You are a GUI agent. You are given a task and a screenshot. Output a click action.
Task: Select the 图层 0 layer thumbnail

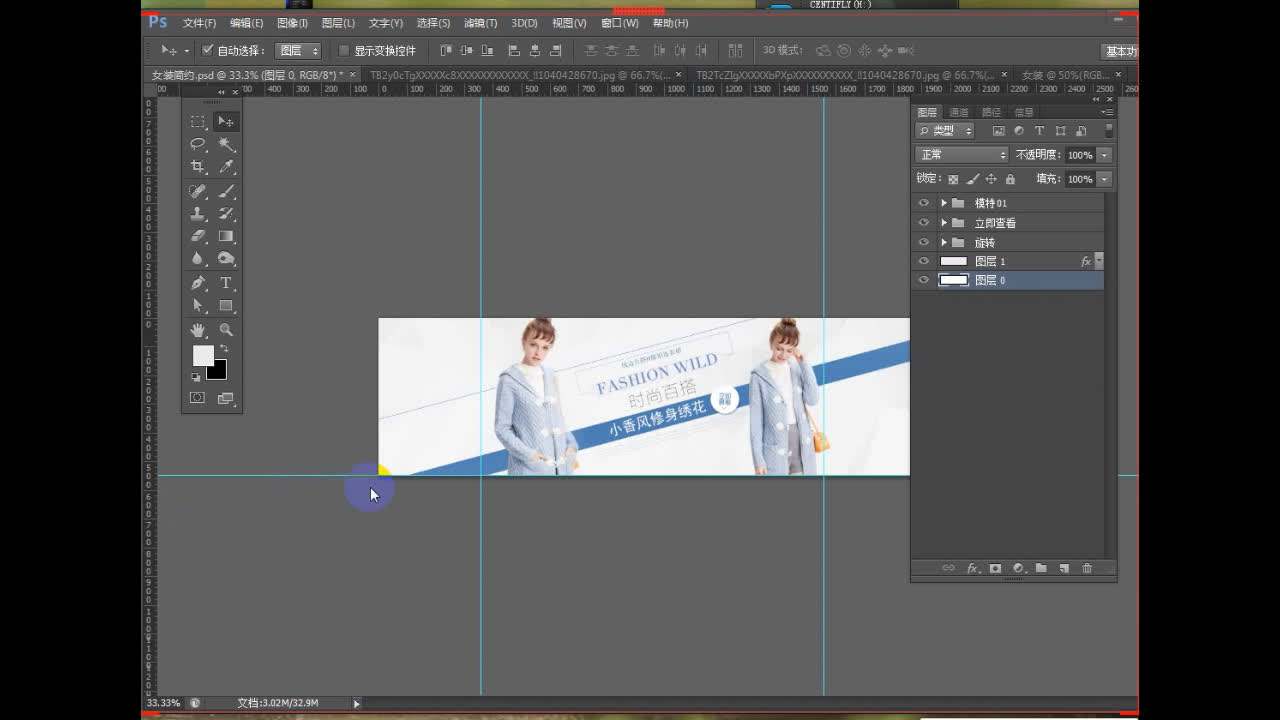point(954,280)
